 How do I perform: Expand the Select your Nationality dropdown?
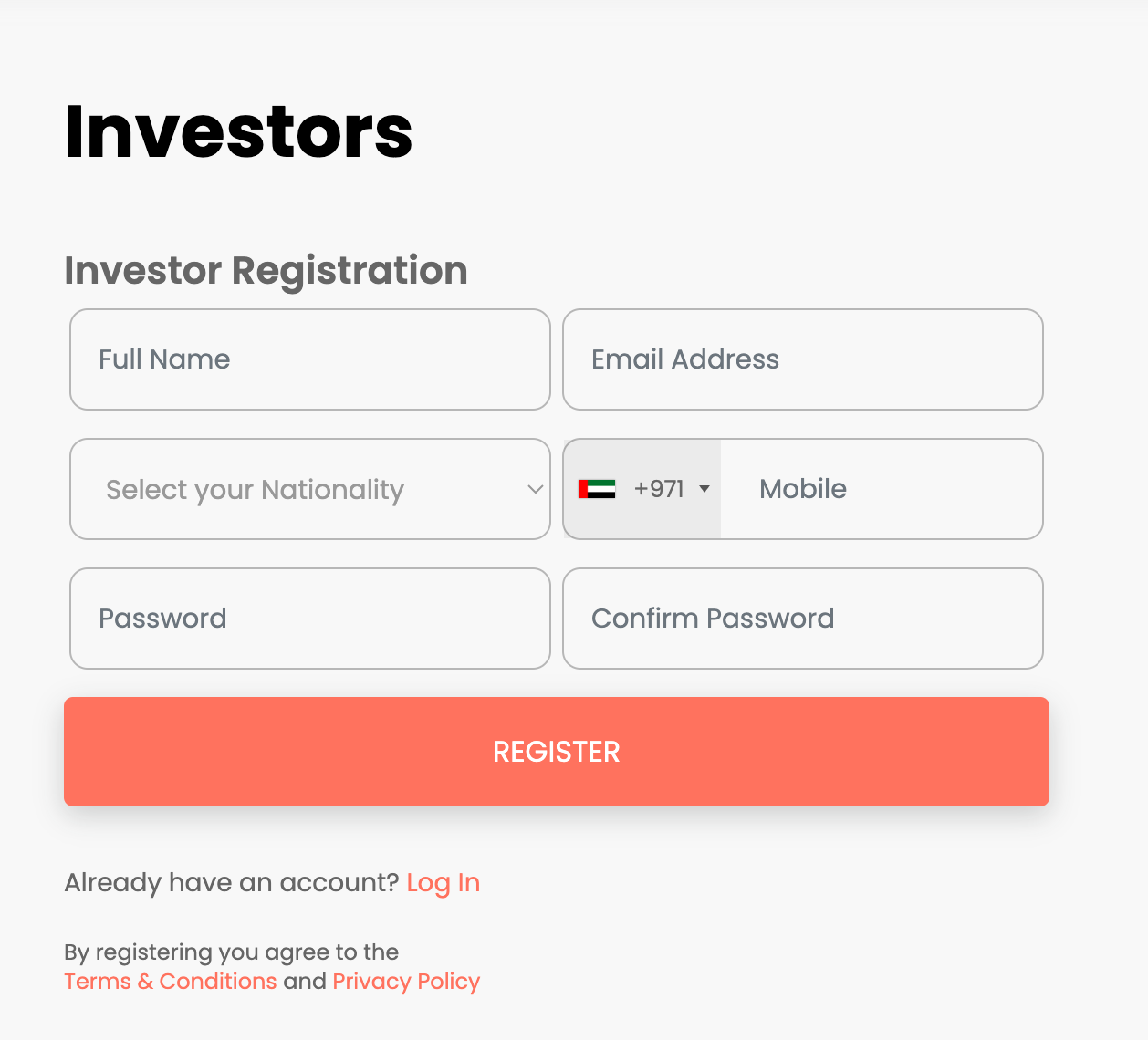pyautogui.click(x=310, y=489)
